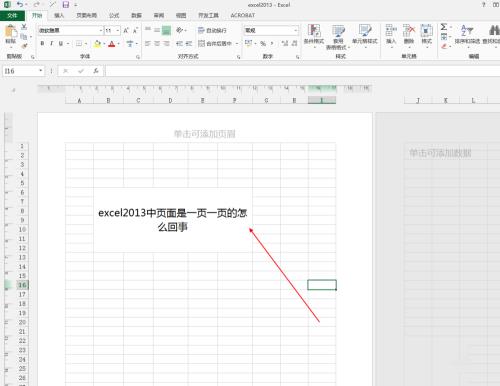Open the font size dropdown

pyautogui.click(x=118, y=31)
